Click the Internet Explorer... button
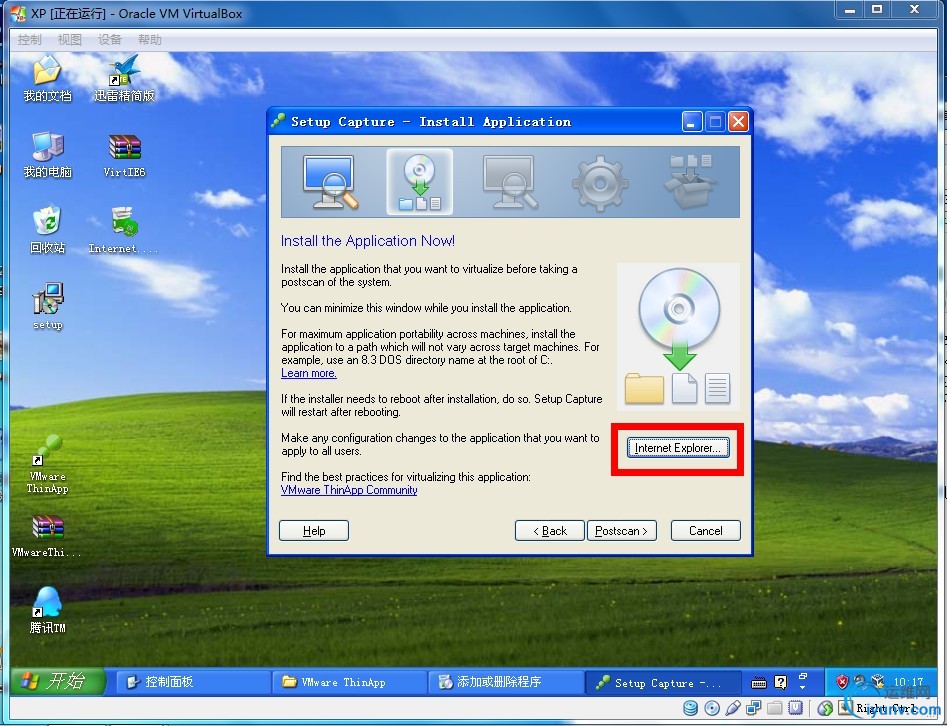The width and height of the screenshot is (947, 726). point(678,448)
